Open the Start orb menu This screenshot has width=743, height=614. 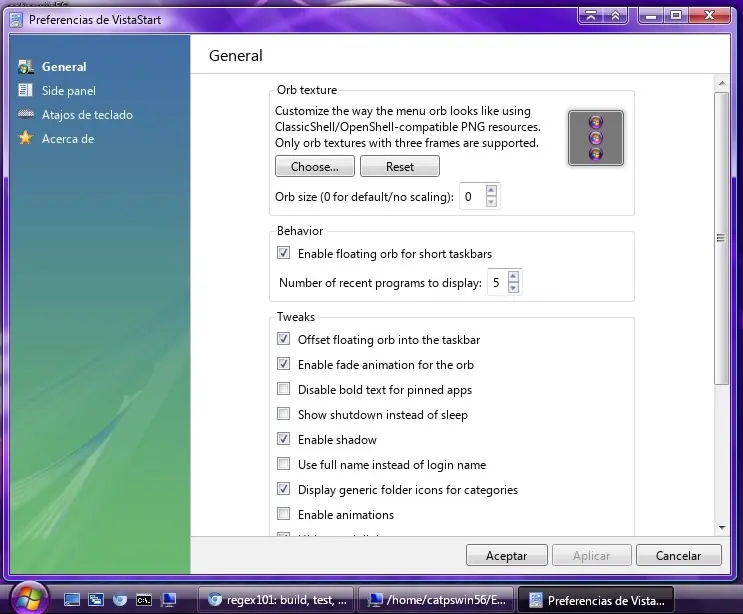tap(29, 598)
